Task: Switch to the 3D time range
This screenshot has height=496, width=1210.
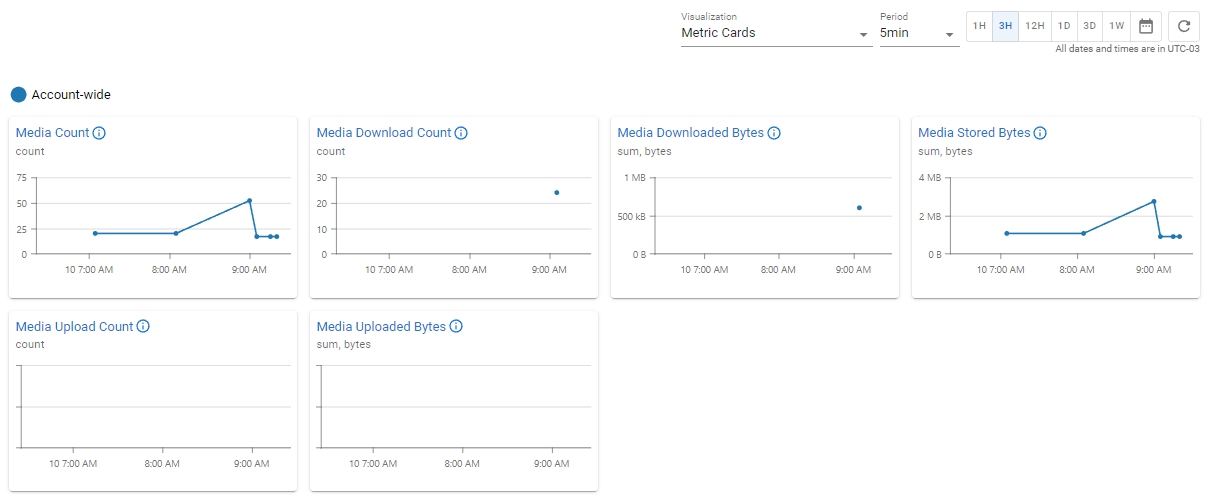Action: [1090, 26]
